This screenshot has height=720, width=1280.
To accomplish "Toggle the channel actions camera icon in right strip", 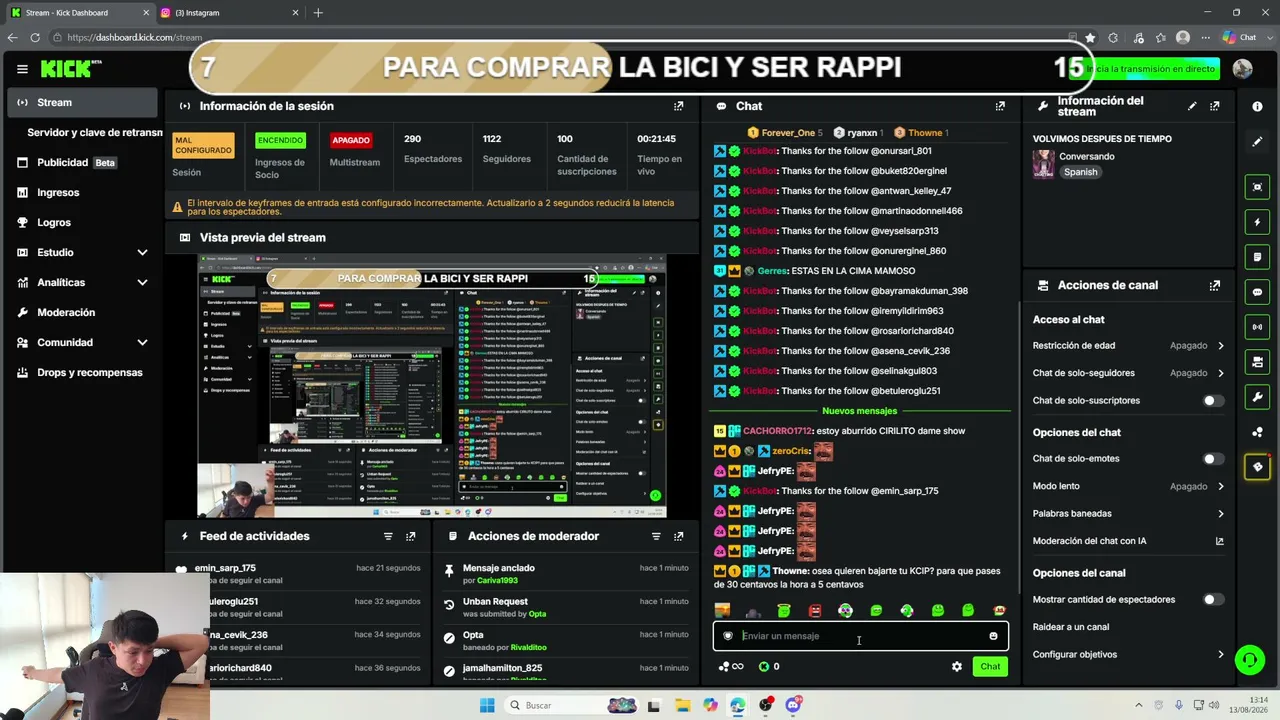I will (x=1257, y=362).
